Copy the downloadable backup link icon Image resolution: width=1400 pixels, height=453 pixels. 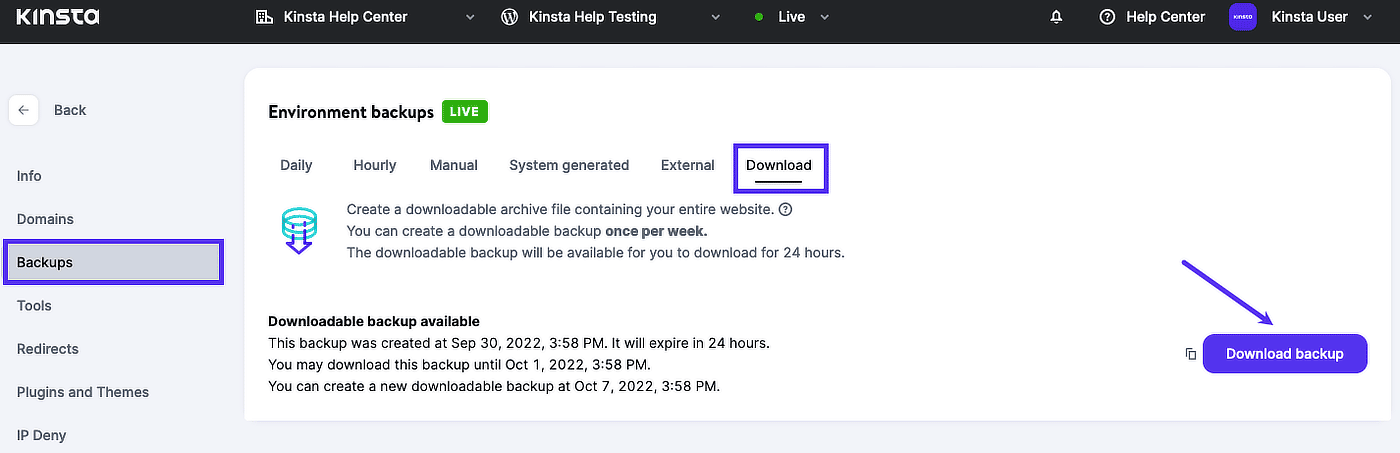pos(1190,354)
